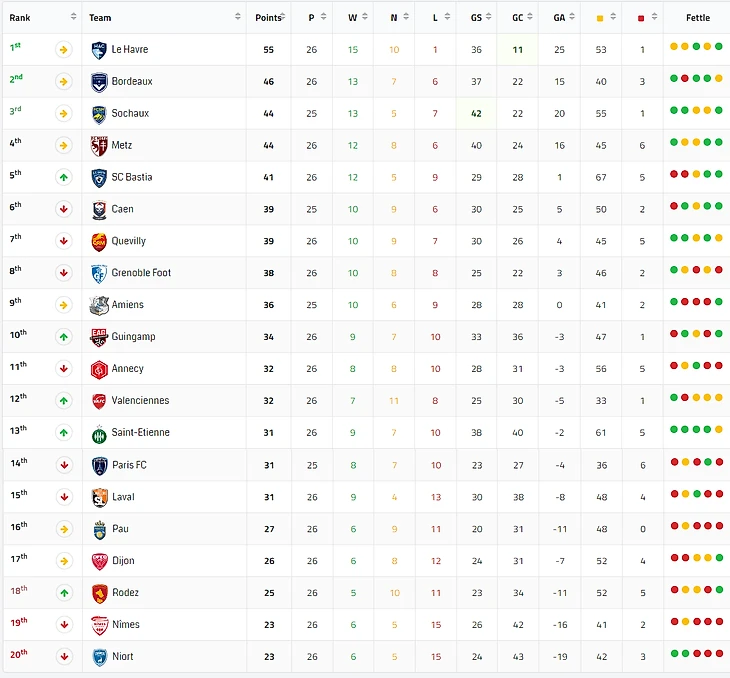
Task: Sort teams using Team column arrows
Action: tap(237, 16)
